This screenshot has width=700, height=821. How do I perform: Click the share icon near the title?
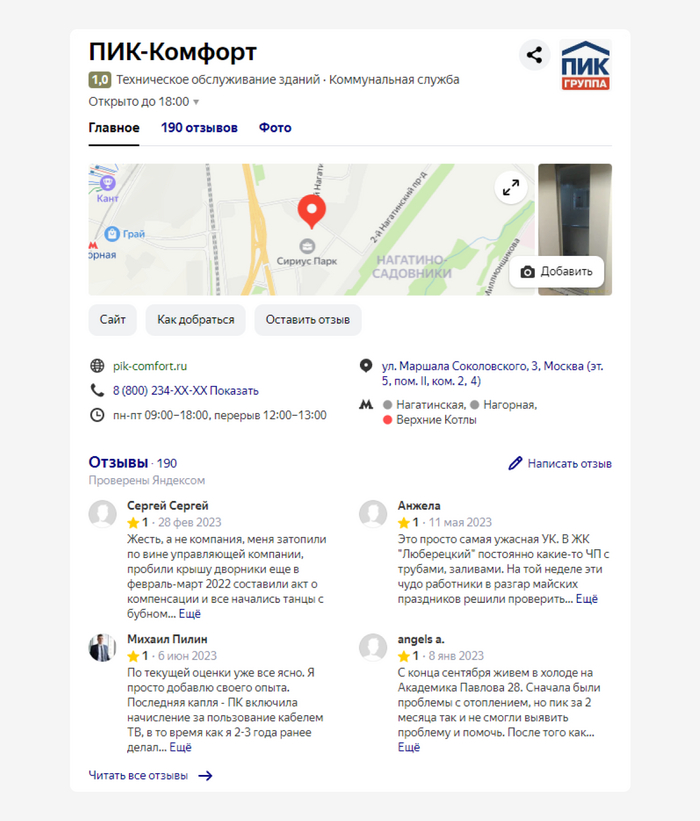pyautogui.click(x=534, y=54)
